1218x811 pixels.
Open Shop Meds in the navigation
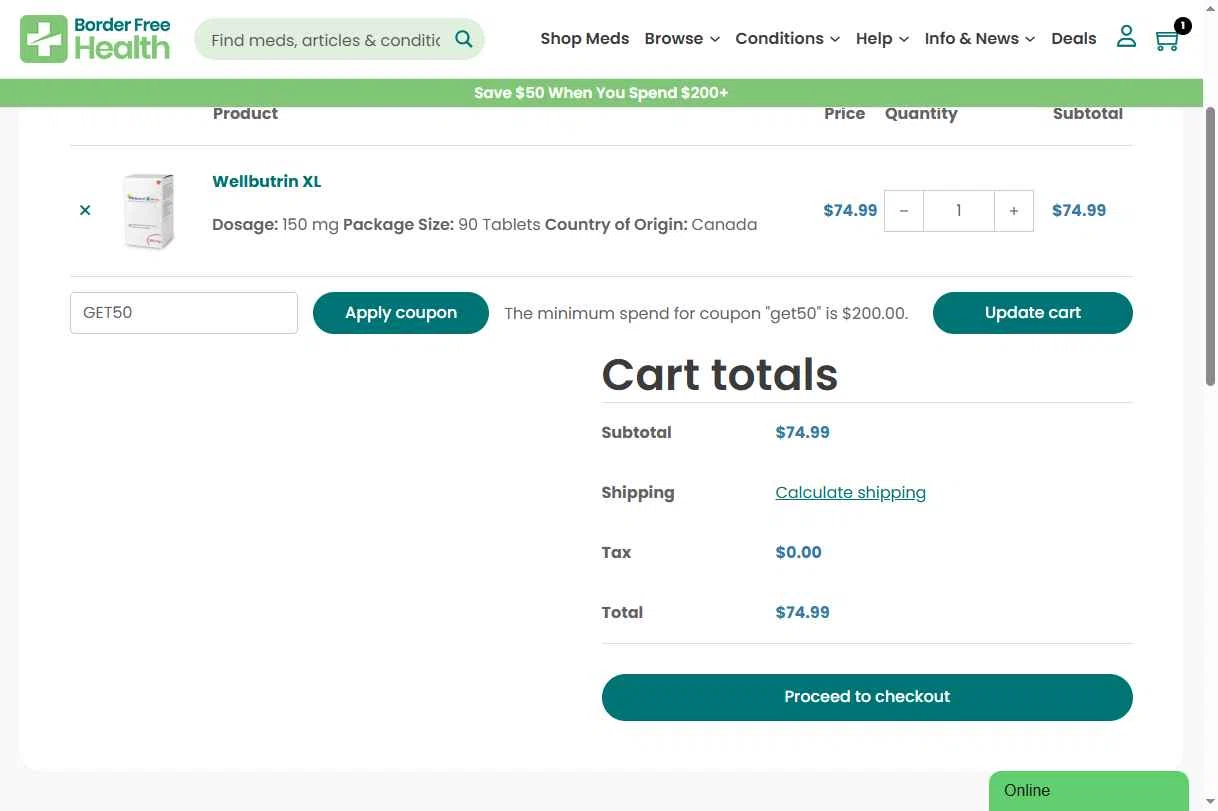pyautogui.click(x=585, y=39)
